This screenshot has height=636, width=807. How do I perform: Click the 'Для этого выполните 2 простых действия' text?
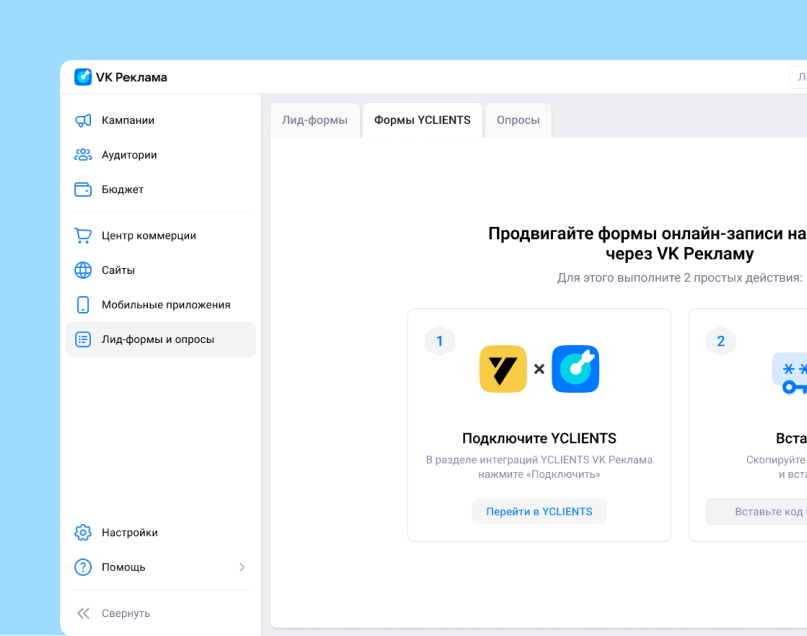pos(679,278)
